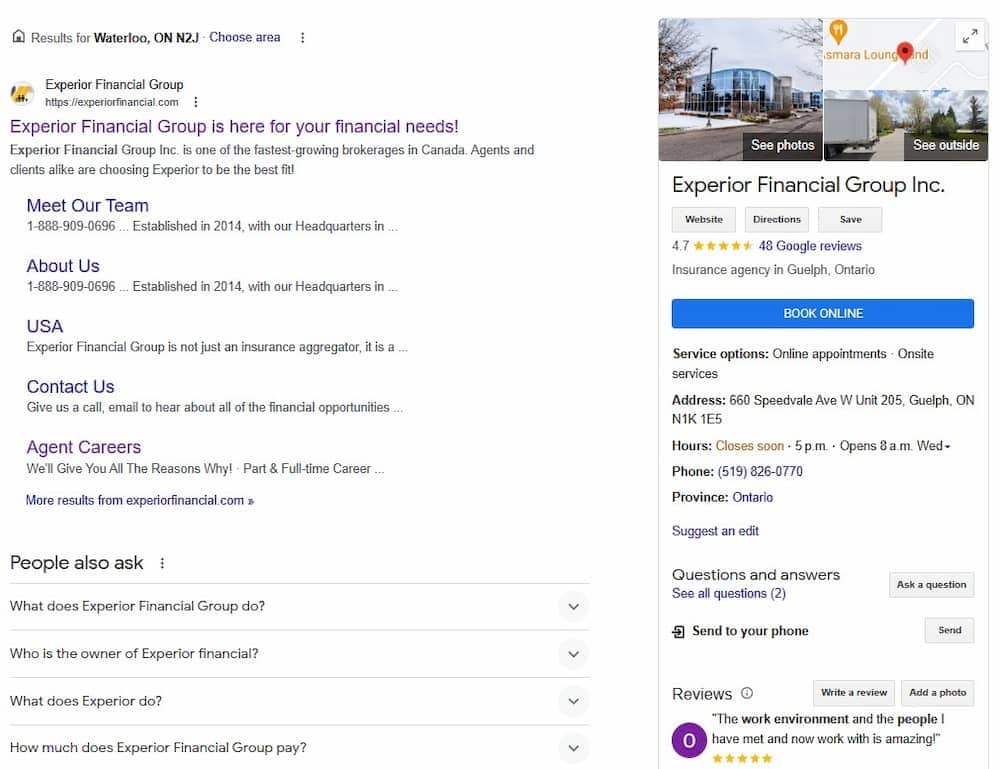Viewport: 1000px width, 769px height.
Task: Open the People also ask options menu
Action: coord(162,563)
